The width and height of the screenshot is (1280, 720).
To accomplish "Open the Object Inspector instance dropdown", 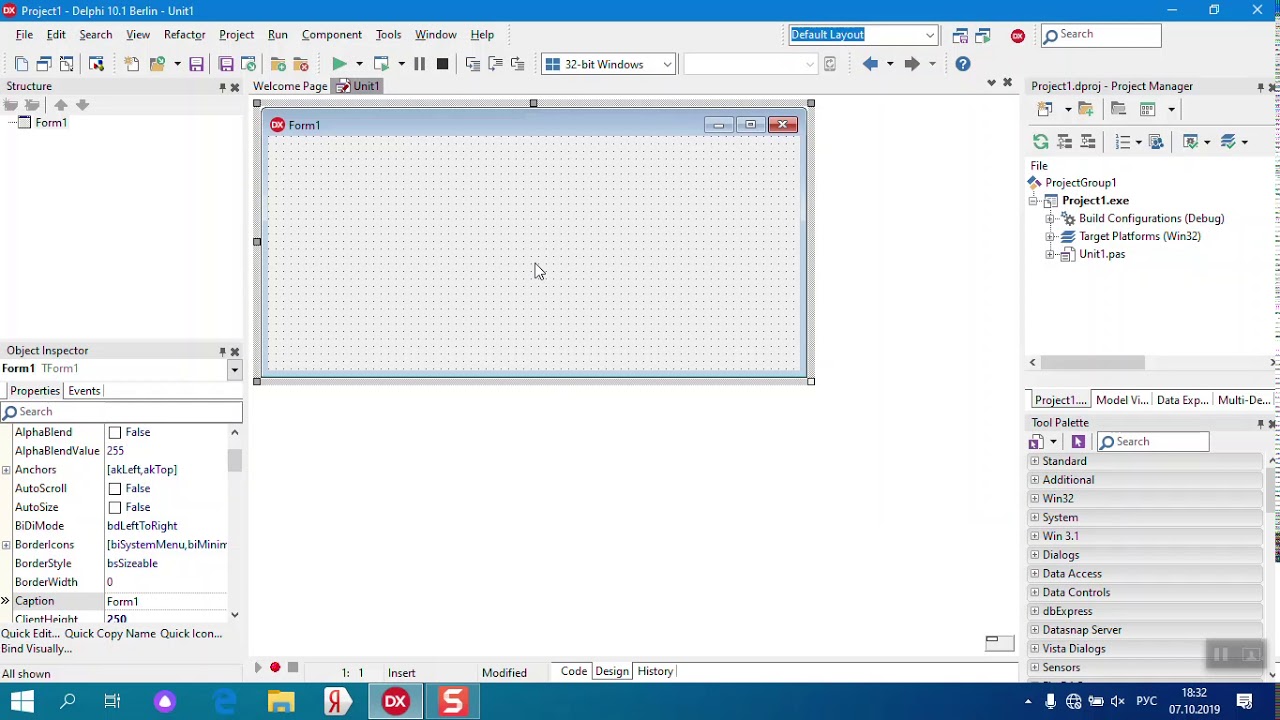I will click(234, 369).
